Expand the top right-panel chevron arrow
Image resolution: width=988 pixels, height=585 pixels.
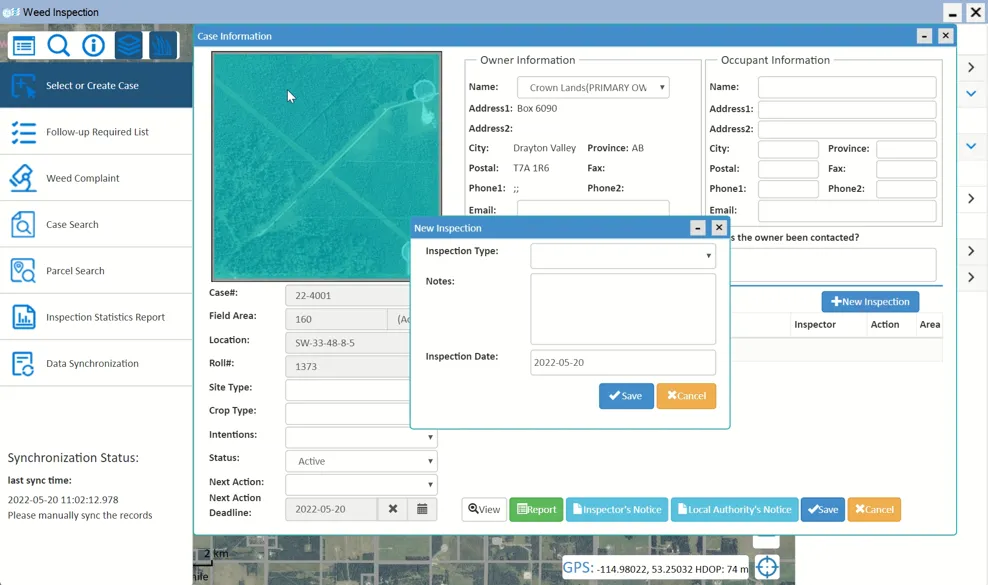click(971, 67)
